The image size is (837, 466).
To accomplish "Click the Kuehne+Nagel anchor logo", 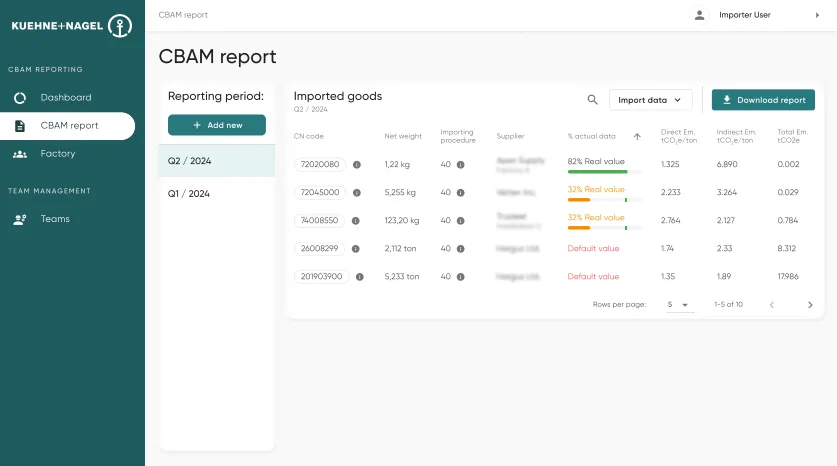I will (120, 26).
